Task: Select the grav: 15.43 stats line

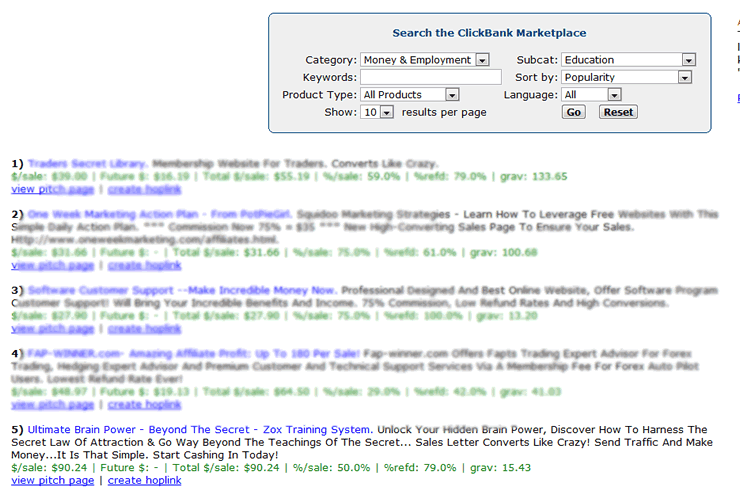Action: pos(271,468)
